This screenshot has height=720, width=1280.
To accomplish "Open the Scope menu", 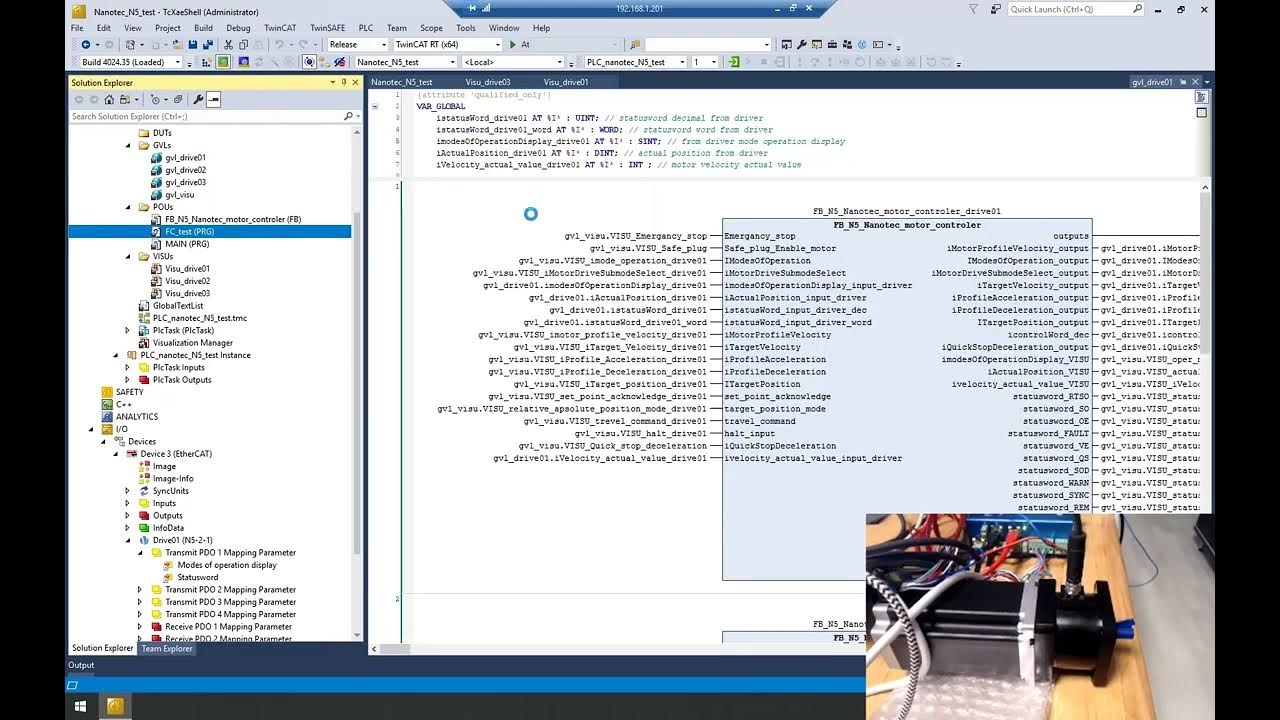I will (431, 28).
